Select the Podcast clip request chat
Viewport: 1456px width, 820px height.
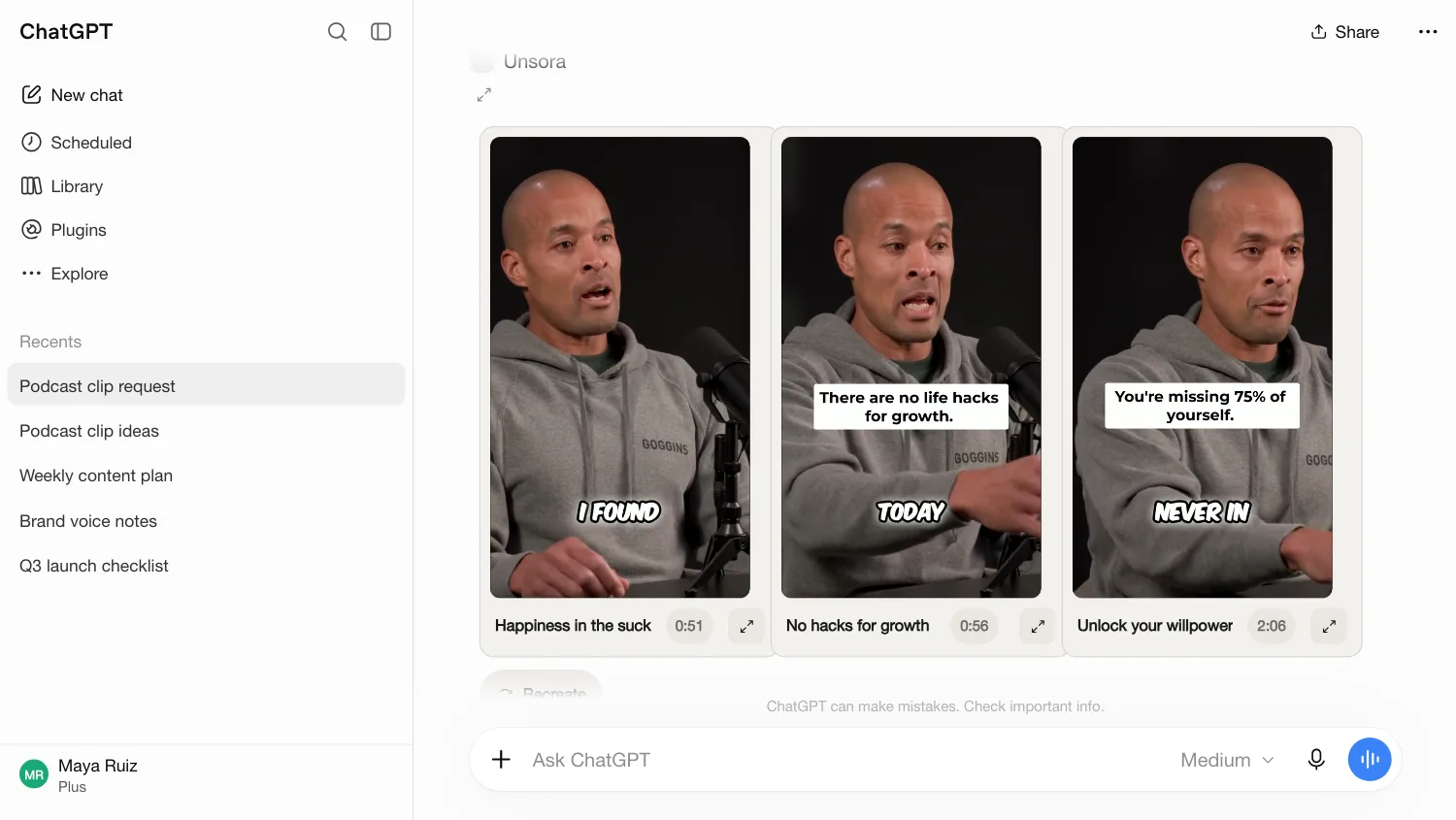tap(206, 386)
